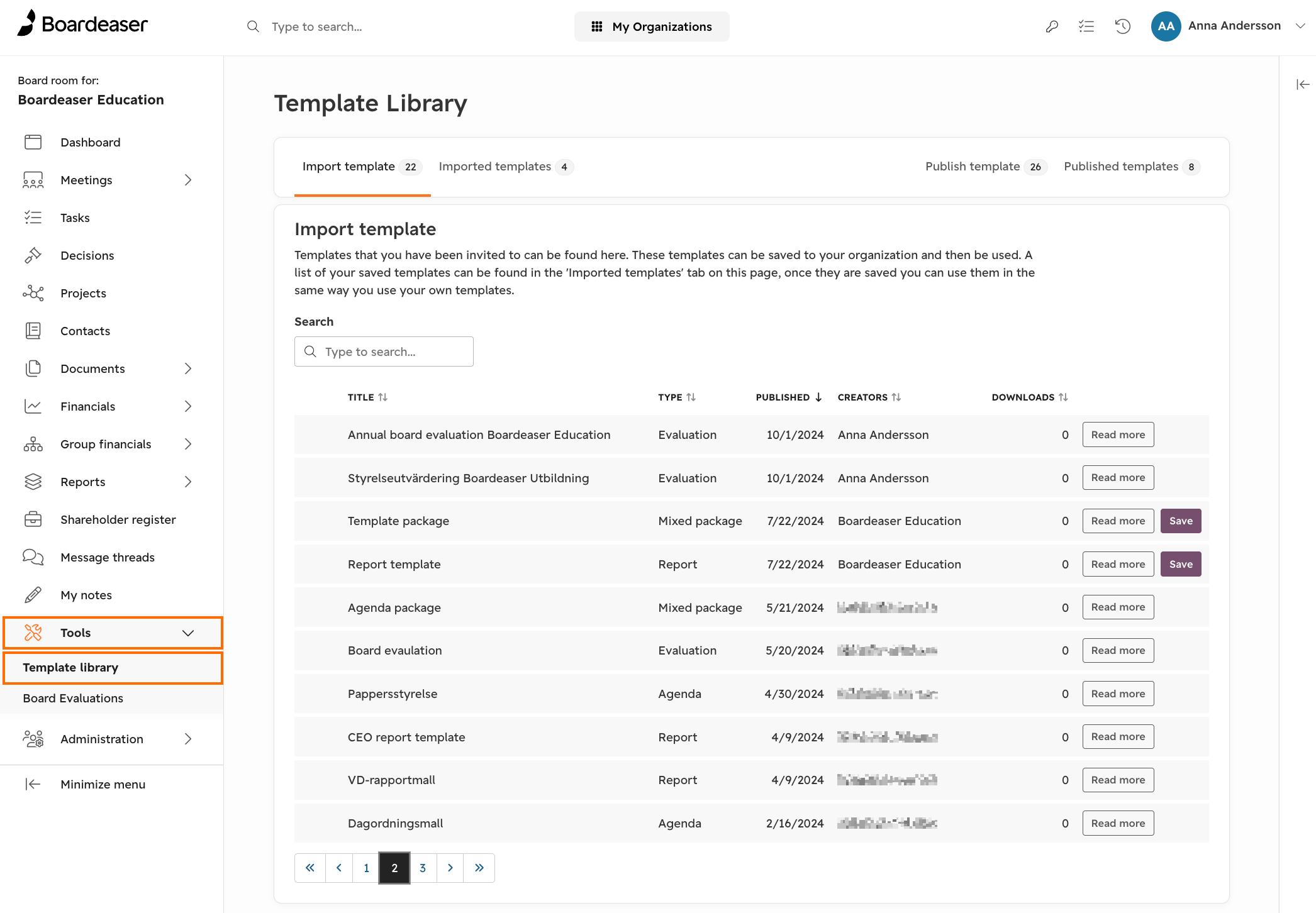The image size is (1316, 913).
Task: Open My Organizations button
Action: click(x=652, y=26)
